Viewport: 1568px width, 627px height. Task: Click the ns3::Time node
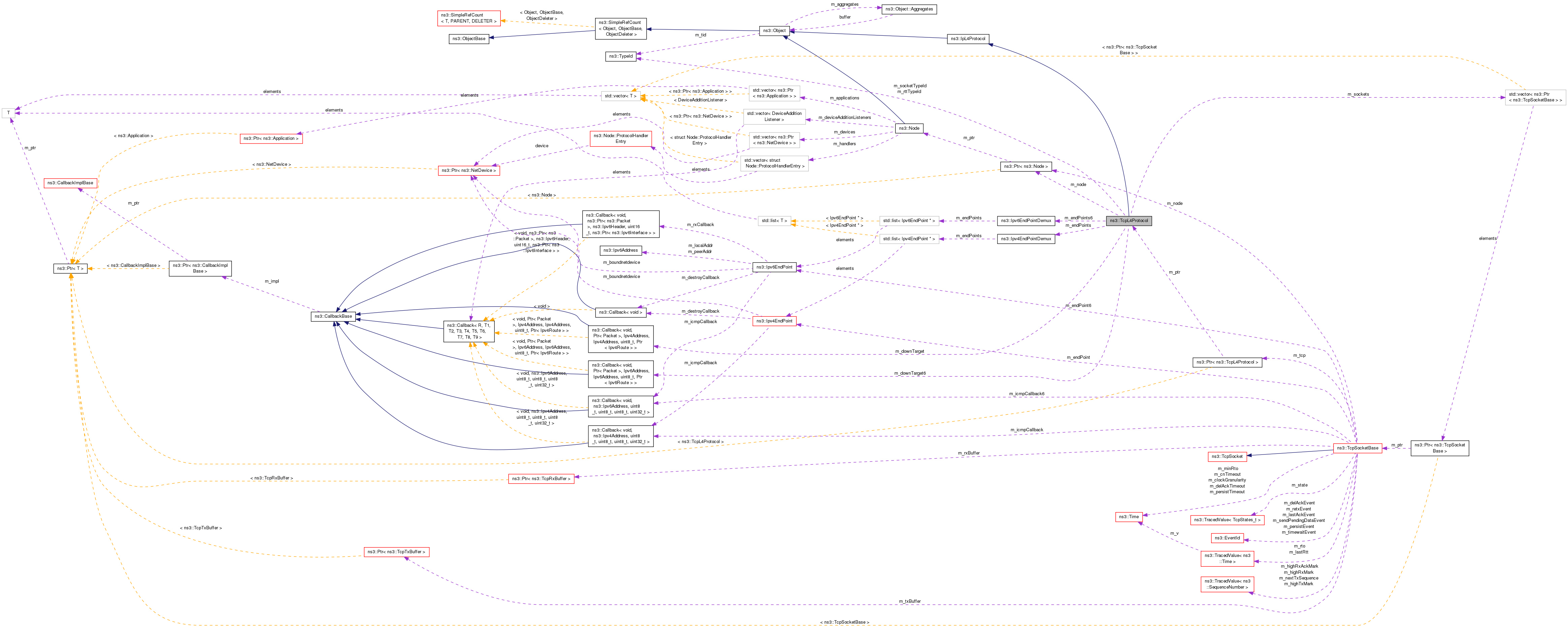tap(1129, 517)
